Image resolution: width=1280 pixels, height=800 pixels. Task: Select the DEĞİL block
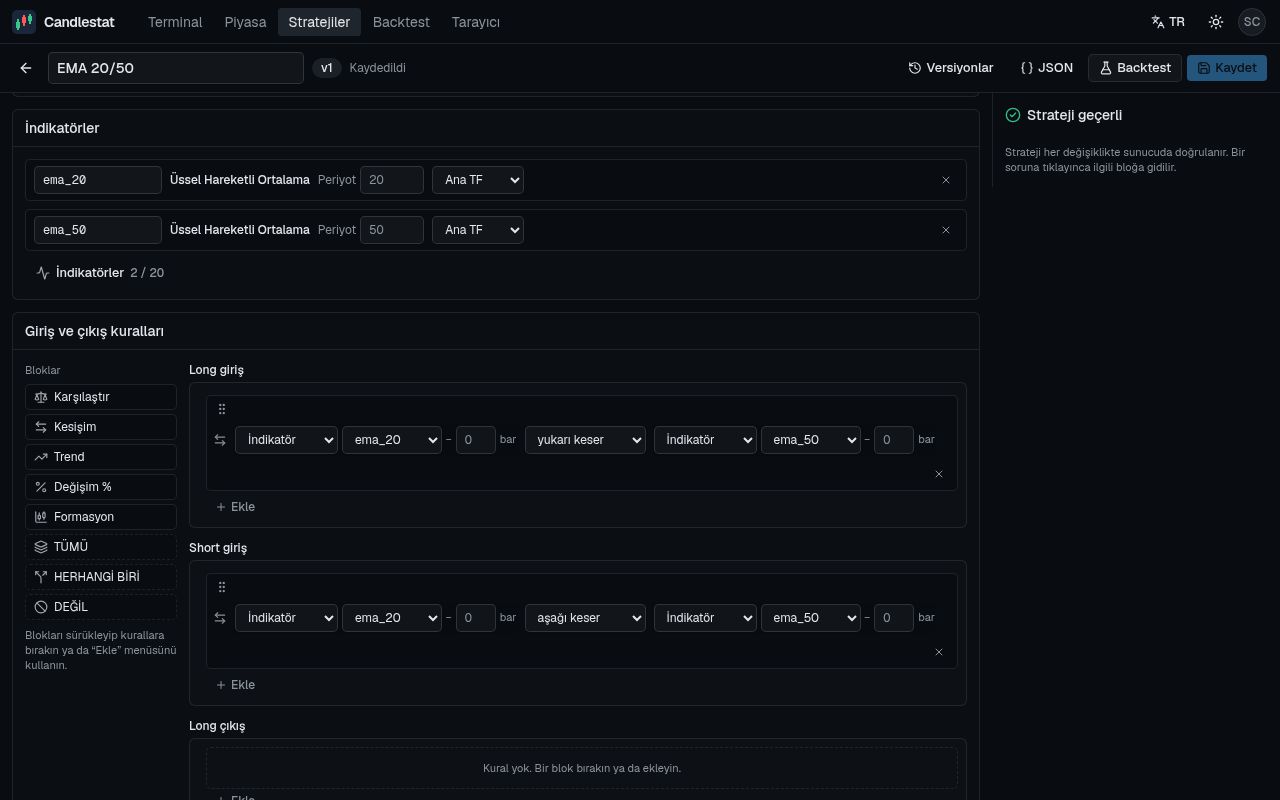tap(101, 607)
